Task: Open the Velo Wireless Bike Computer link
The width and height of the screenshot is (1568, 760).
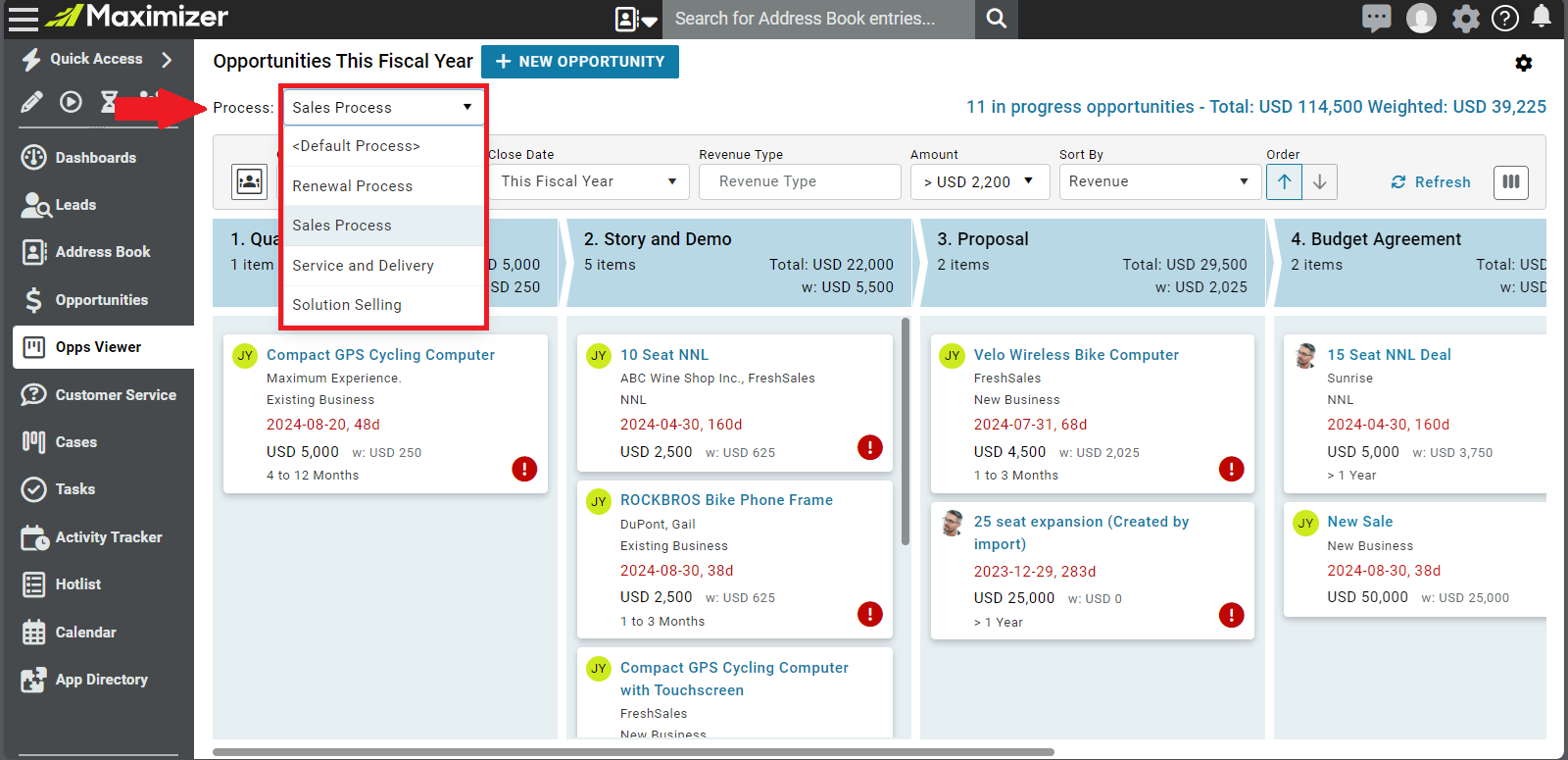Action: pos(1076,355)
